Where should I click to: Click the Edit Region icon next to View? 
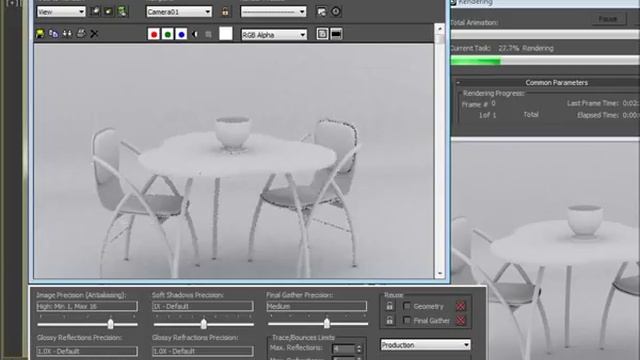click(95, 11)
